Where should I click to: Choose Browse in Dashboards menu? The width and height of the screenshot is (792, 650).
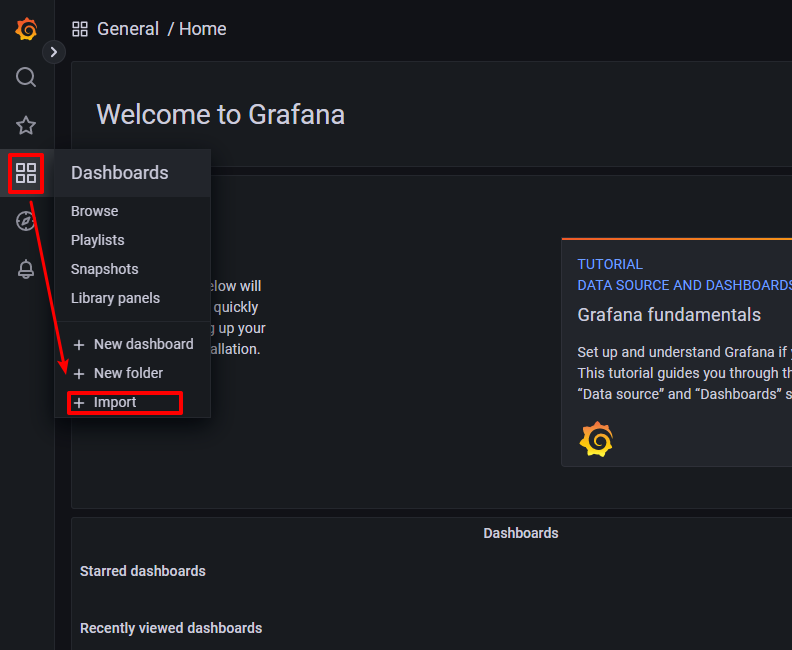[94, 211]
